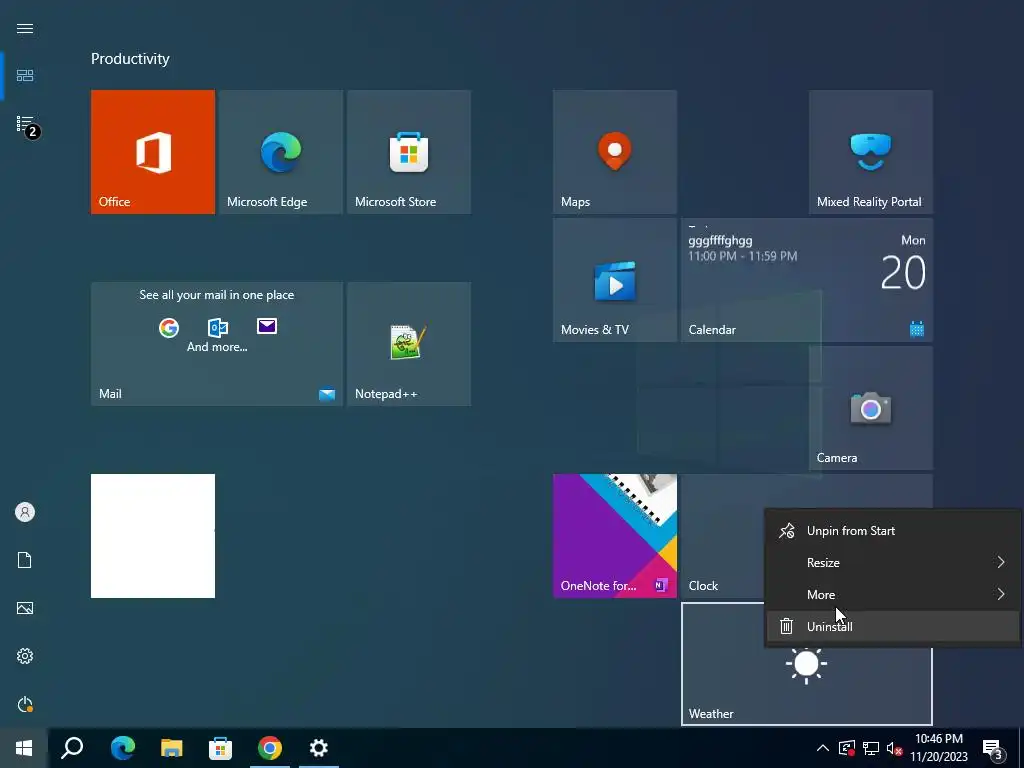Image resolution: width=1024 pixels, height=768 pixels.
Task: Click the Power button in Start
Action: [25, 704]
